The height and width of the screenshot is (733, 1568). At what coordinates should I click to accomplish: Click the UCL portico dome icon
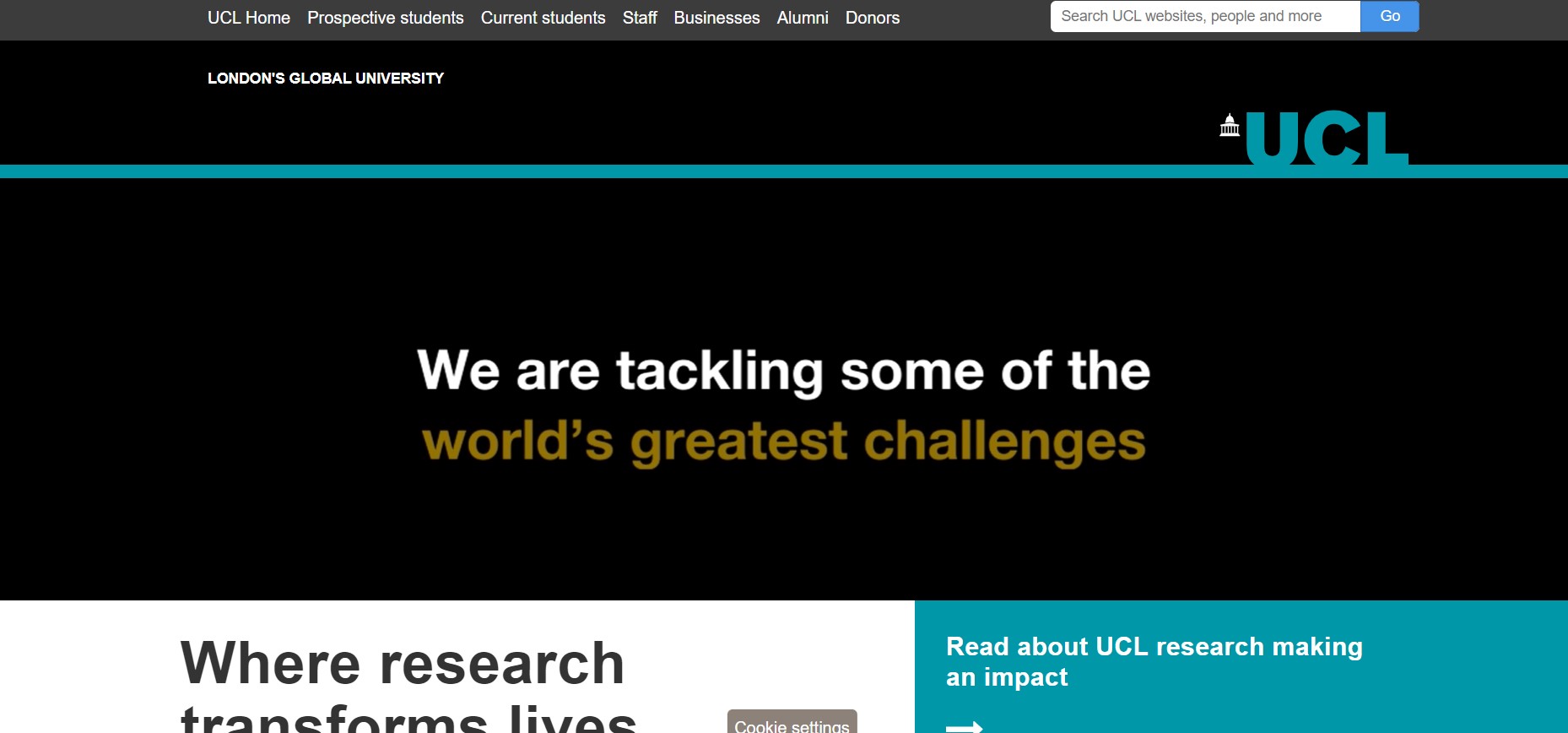click(x=1230, y=125)
